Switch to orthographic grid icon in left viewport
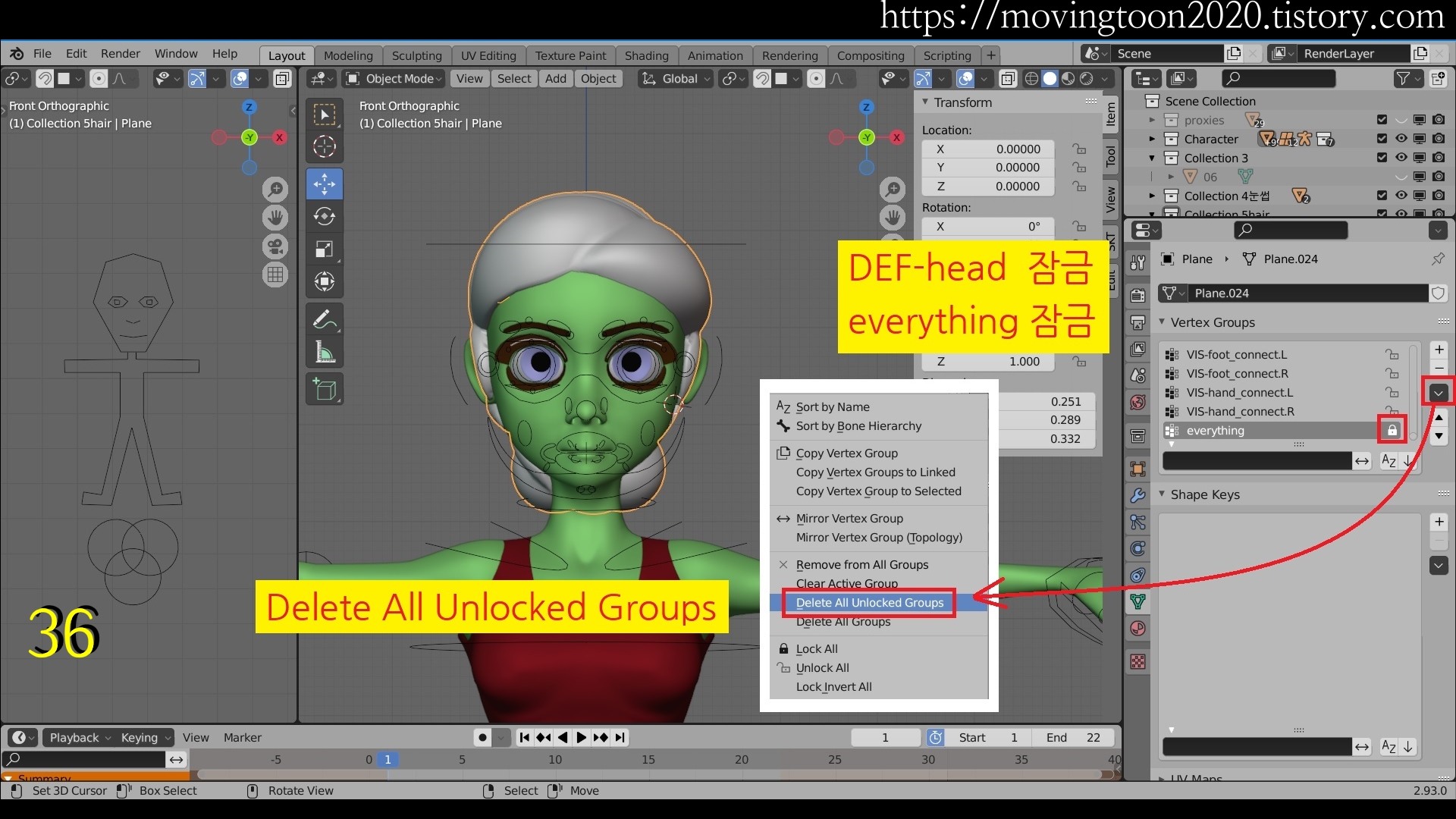 pos(275,275)
